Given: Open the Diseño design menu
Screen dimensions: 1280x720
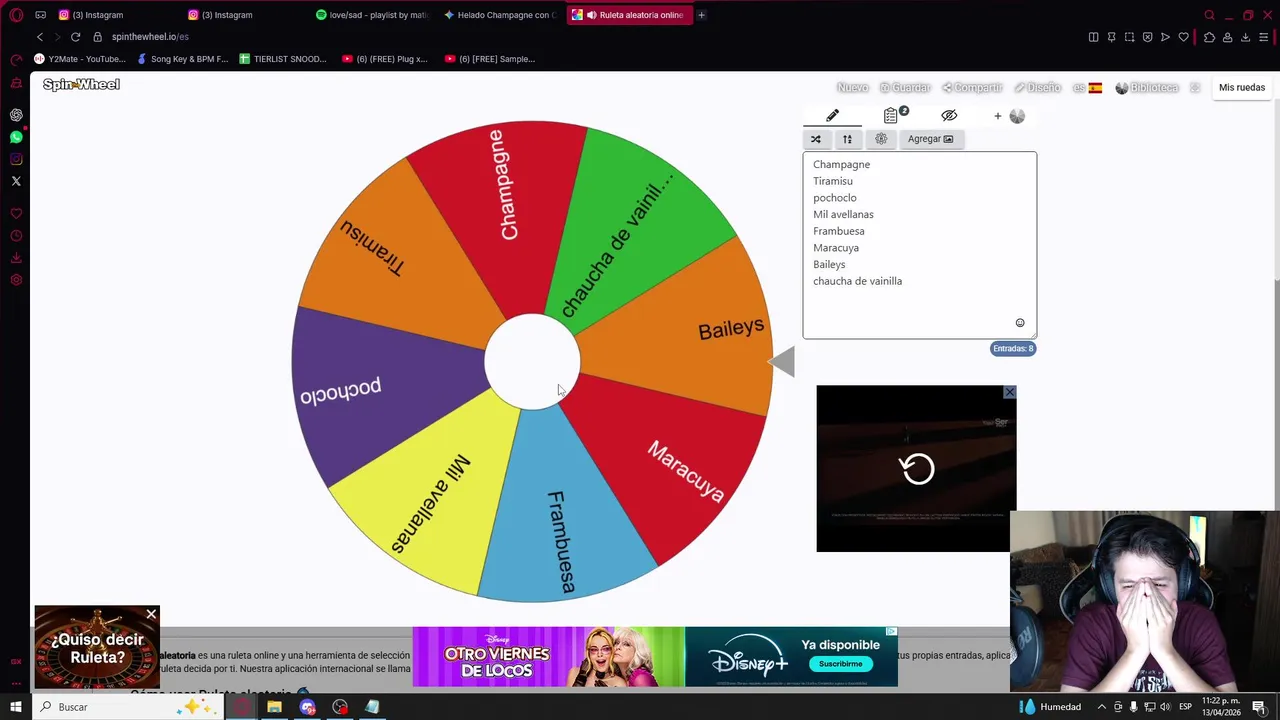Looking at the screenshot, I should pyautogui.click(x=1037, y=88).
